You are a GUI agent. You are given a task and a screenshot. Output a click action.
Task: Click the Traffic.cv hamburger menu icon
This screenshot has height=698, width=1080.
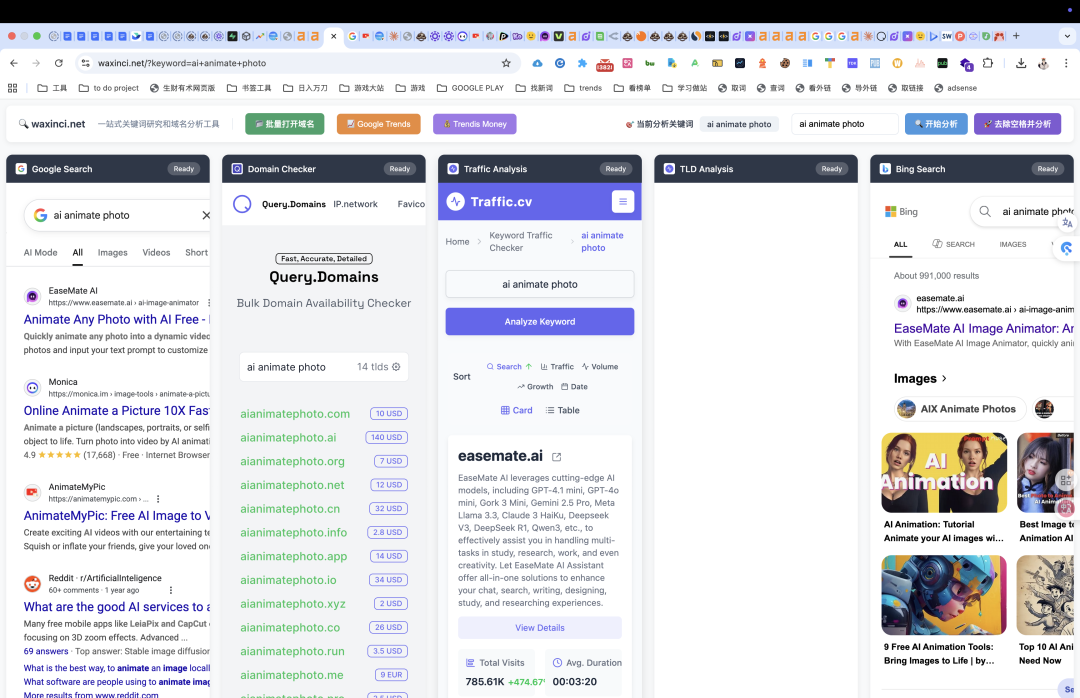click(x=623, y=201)
